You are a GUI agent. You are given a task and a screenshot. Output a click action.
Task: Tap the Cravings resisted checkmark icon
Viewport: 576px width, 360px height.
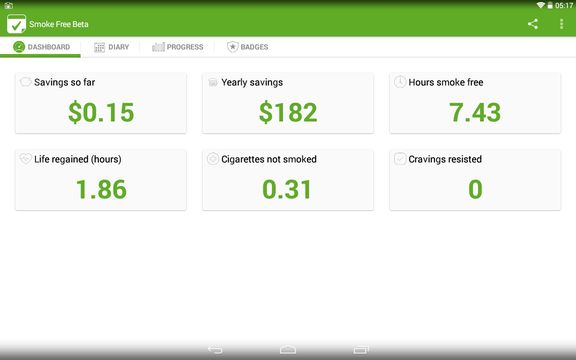[400, 159]
